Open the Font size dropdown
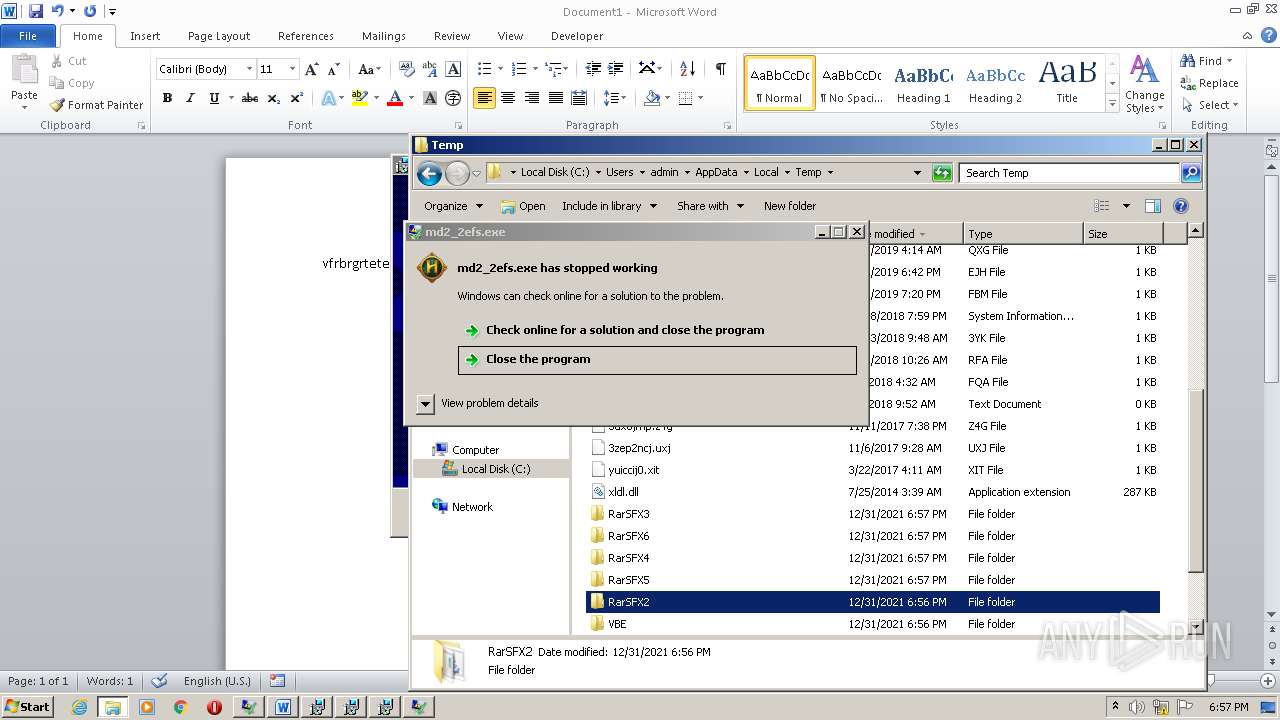The width and height of the screenshot is (1280, 720). [292, 69]
